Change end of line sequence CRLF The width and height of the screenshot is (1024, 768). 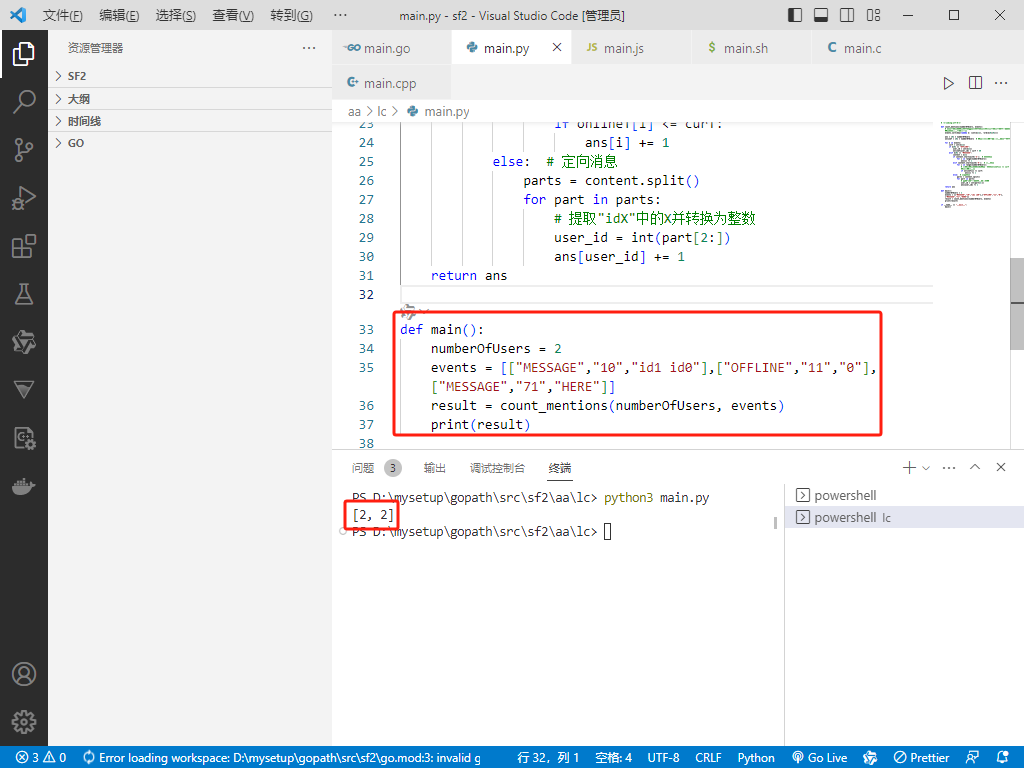pyautogui.click(x=708, y=758)
